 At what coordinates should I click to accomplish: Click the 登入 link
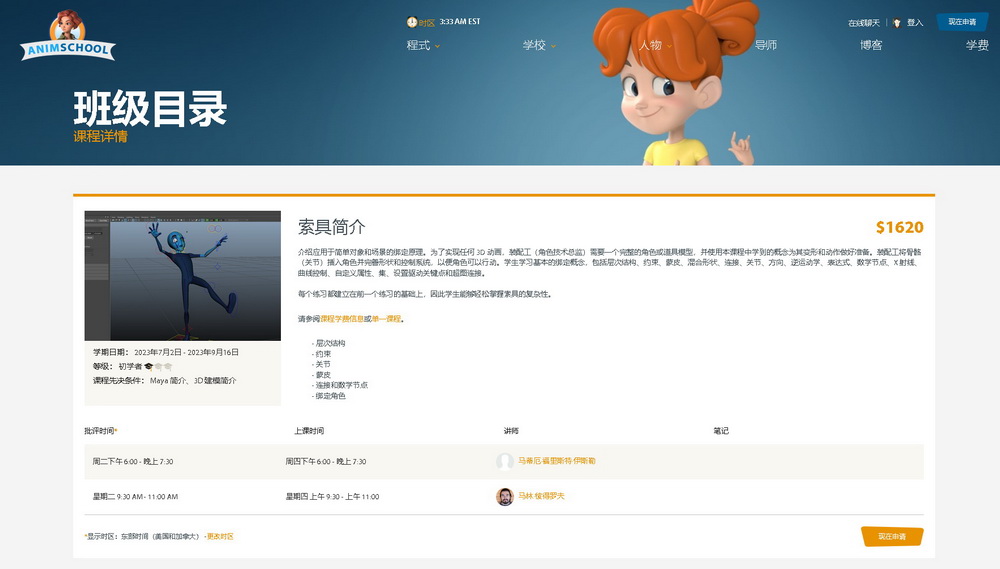point(915,23)
